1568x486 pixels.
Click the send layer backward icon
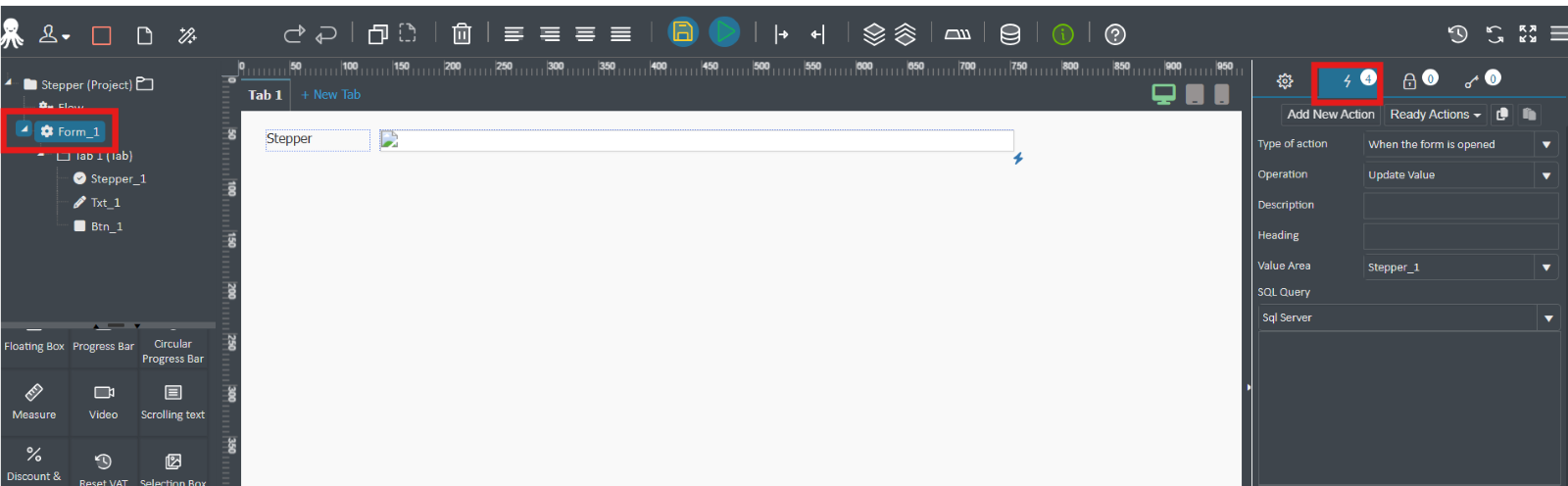click(x=874, y=34)
